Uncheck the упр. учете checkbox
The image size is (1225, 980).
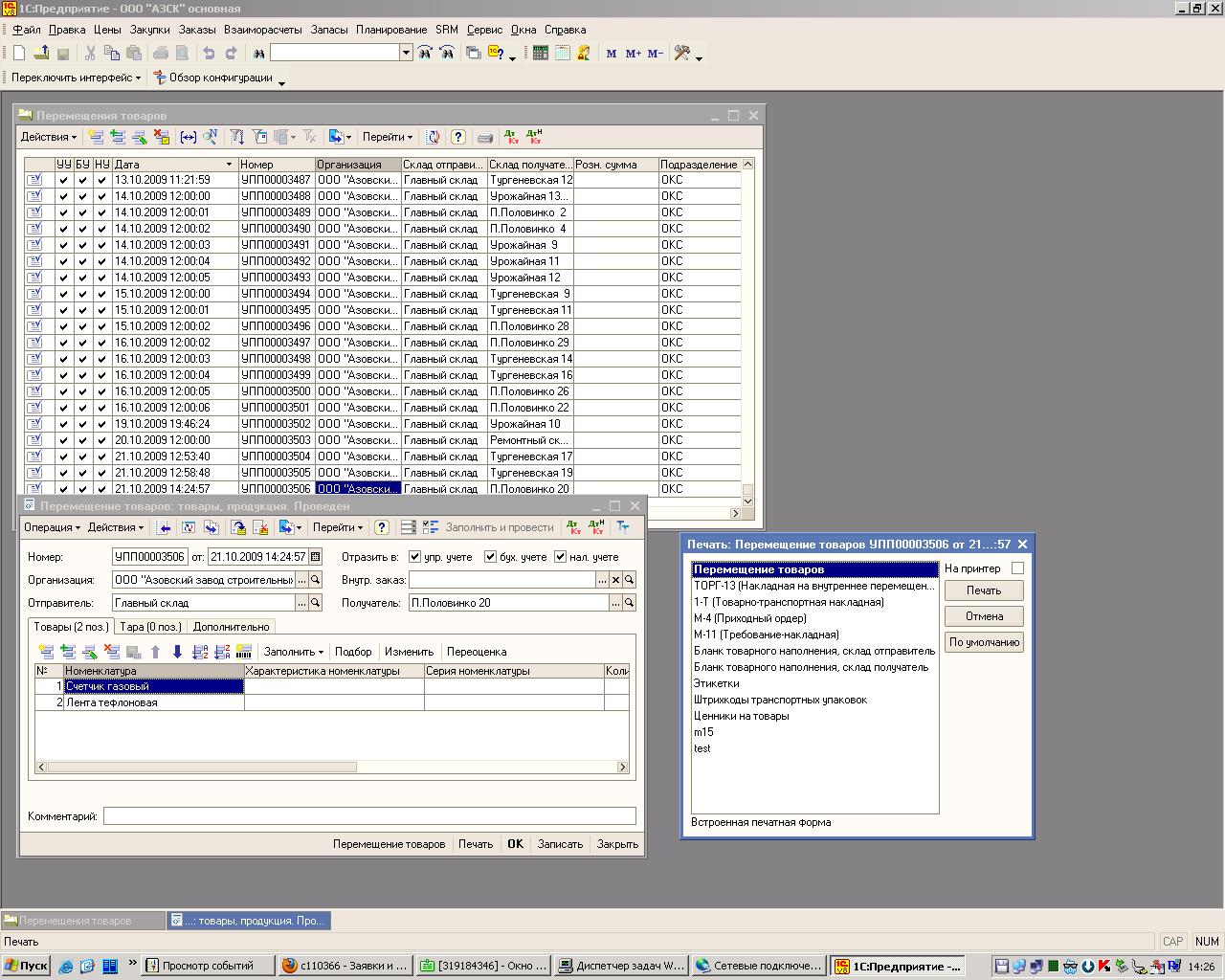(x=415, y=557)
